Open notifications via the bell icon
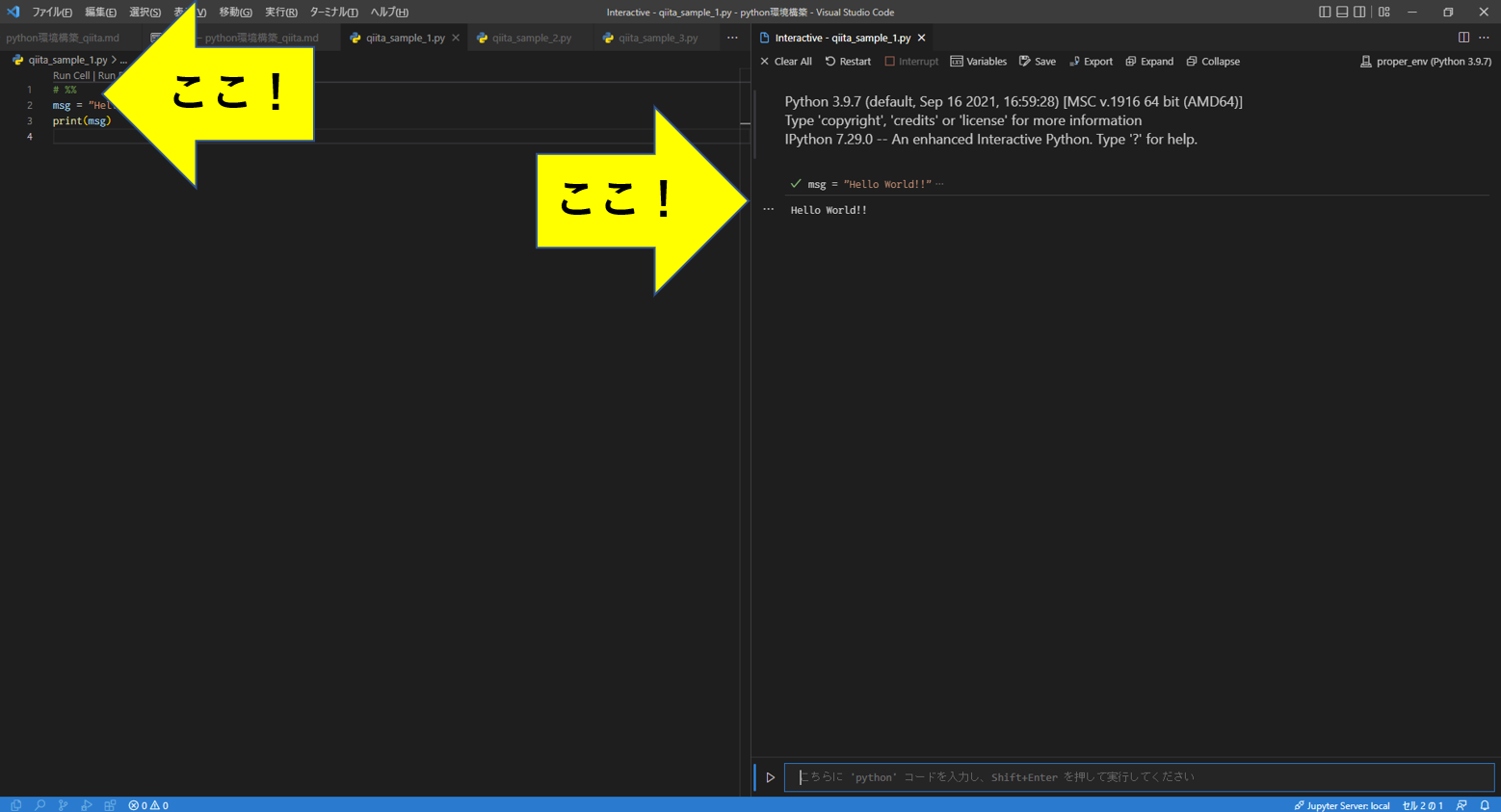 click(x=1484, y=804)
